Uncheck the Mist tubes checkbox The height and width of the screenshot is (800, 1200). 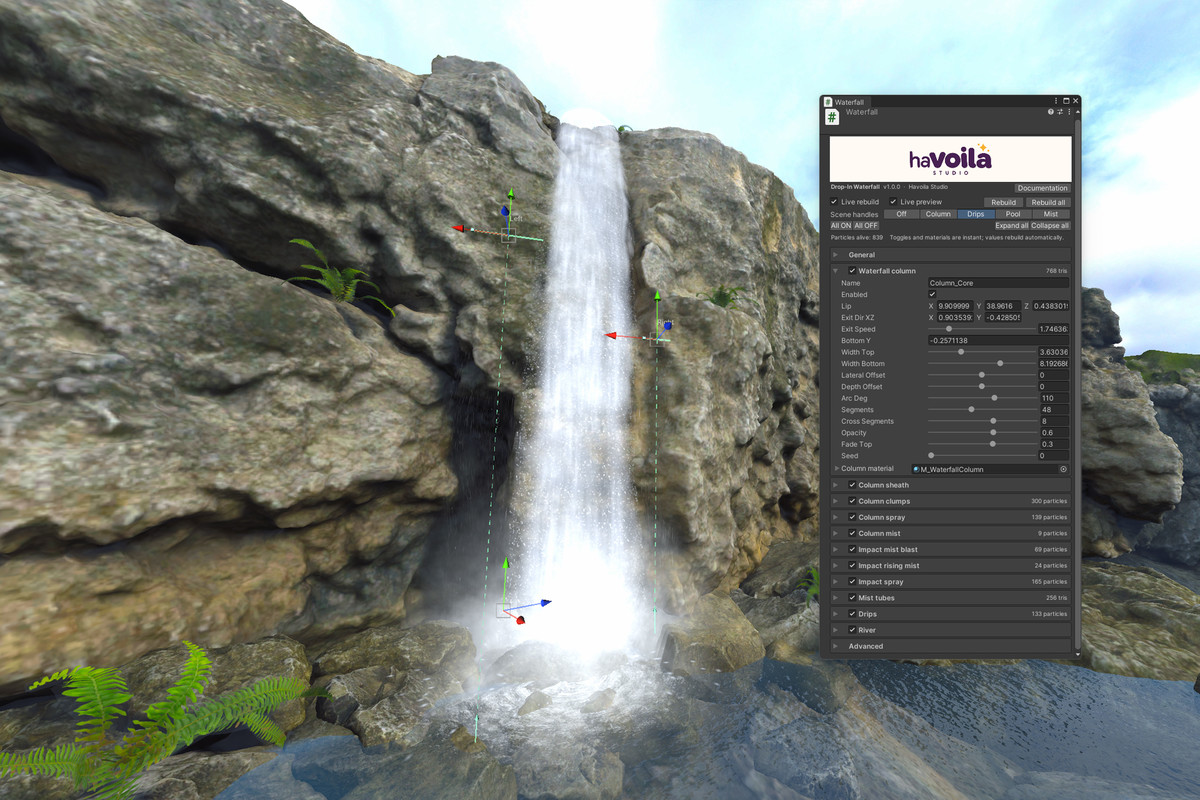852,598
